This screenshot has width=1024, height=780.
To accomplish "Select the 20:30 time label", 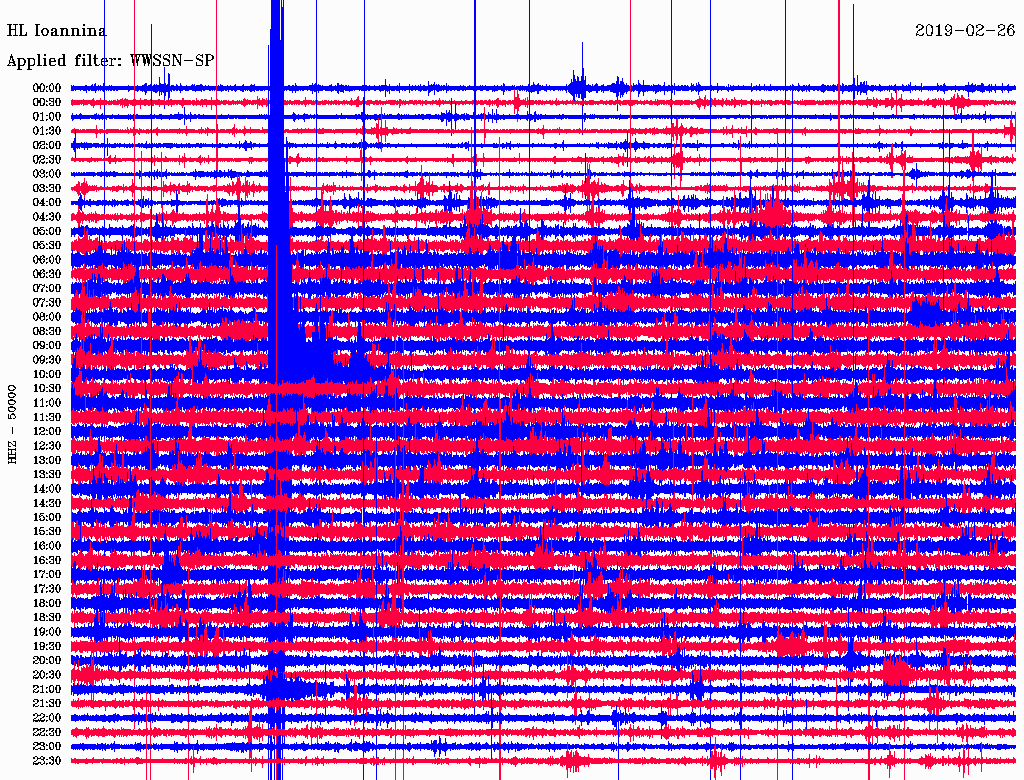I will pos(47,675).
